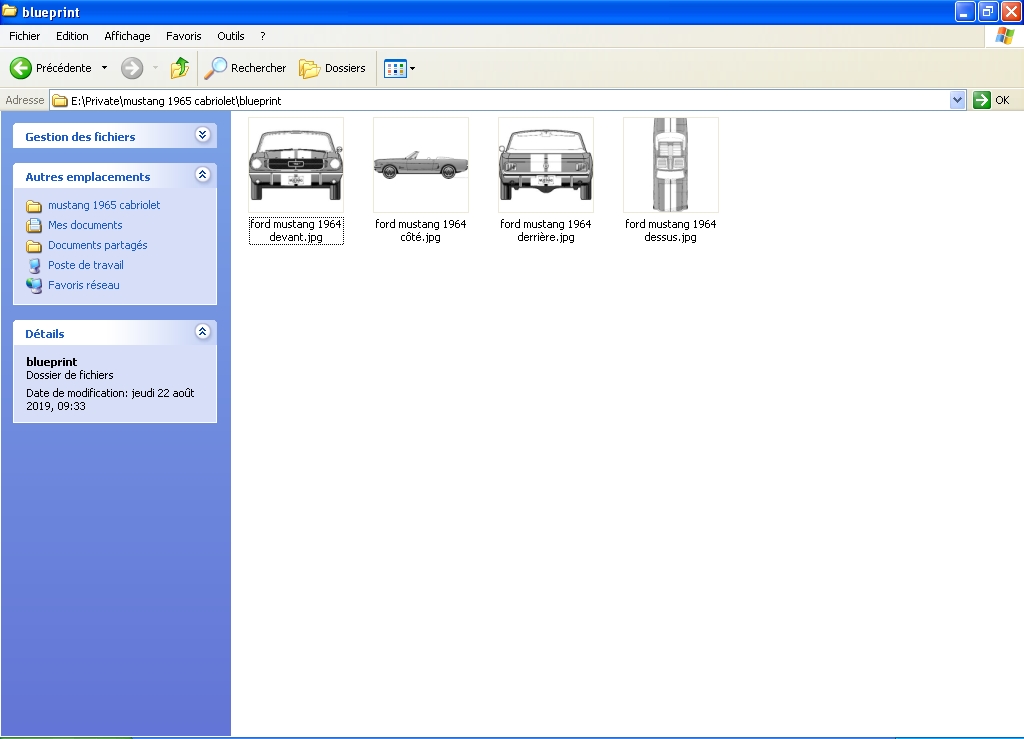1024x739 pixels.
Task: Click the Up one folder icon
Action: [x=180, y=68]
